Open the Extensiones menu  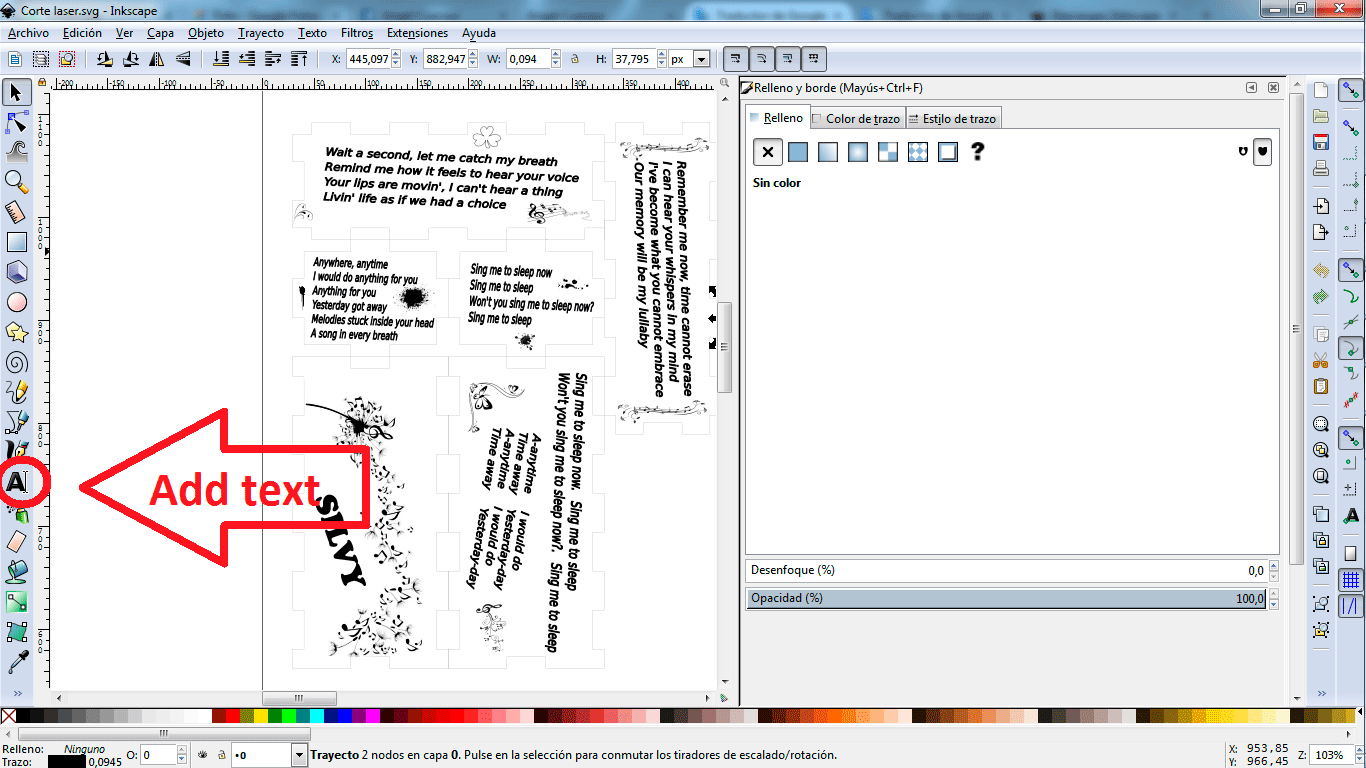coord(418,32)
